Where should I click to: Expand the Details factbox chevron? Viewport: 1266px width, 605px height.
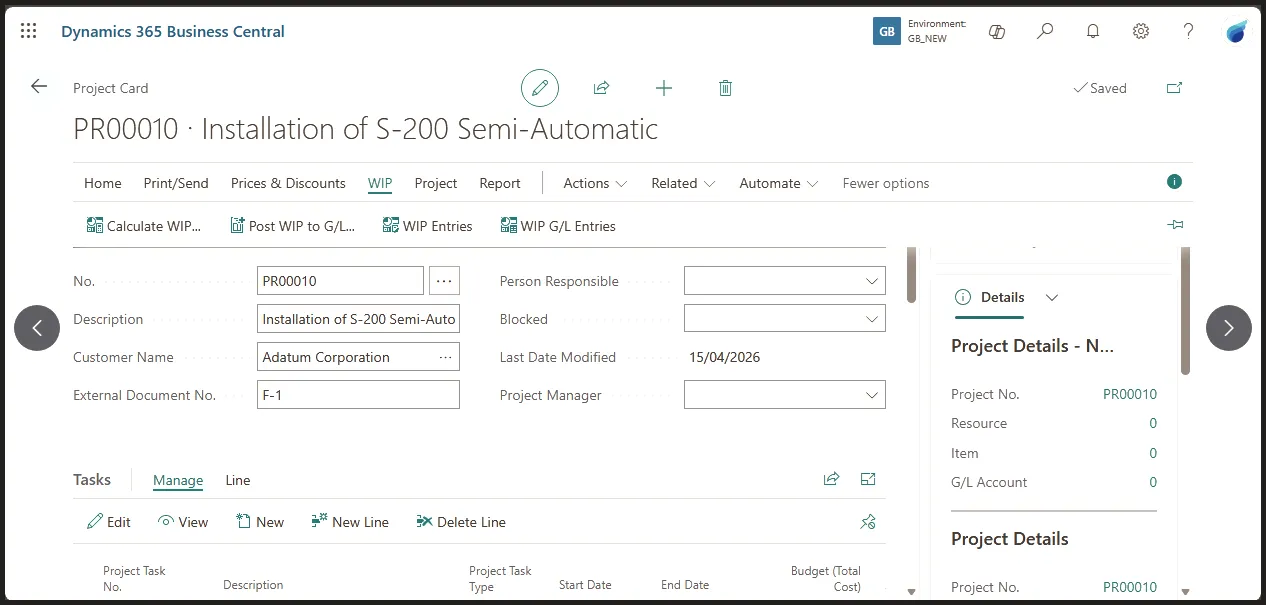click(x=1052, y=297)
